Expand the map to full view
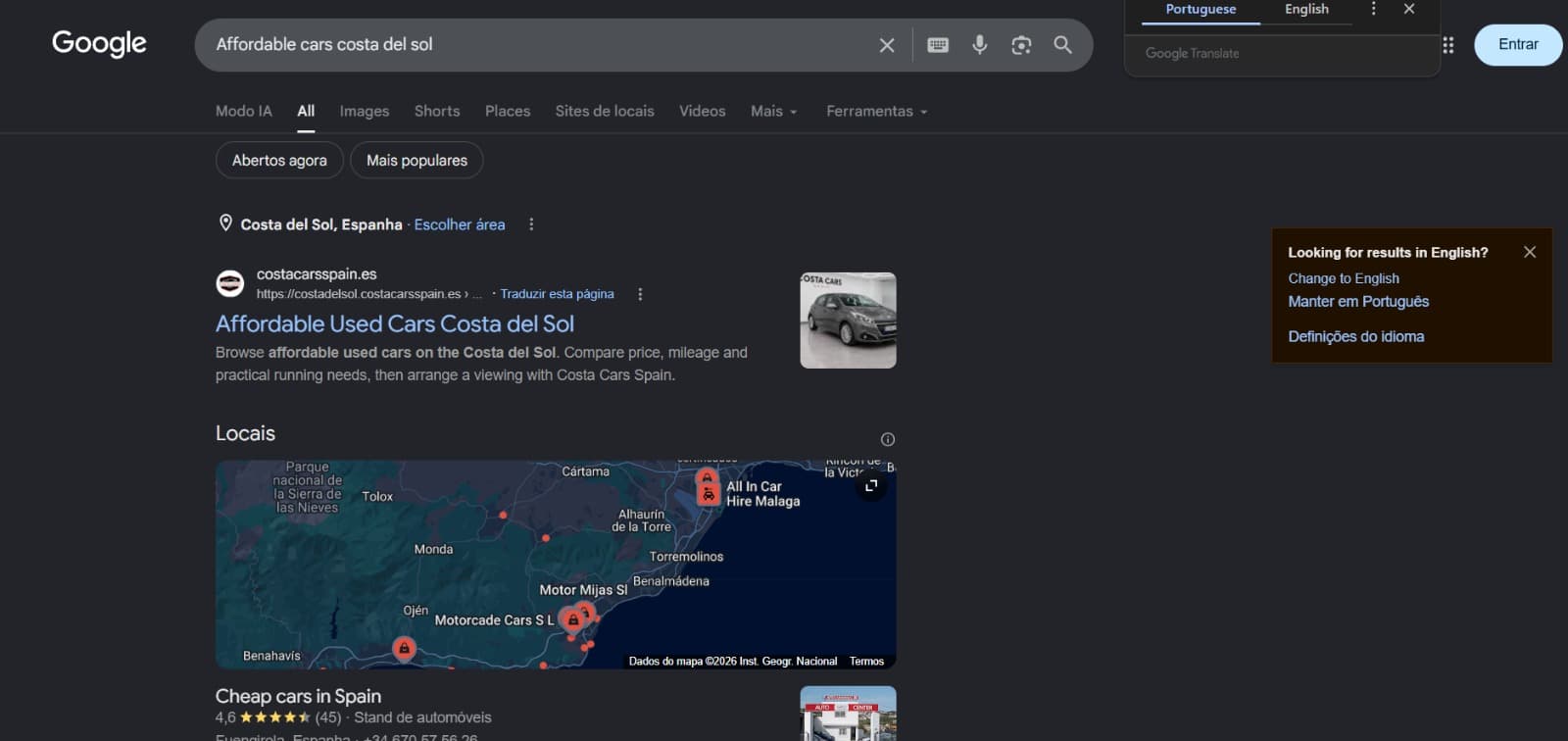 pos(870,485)
